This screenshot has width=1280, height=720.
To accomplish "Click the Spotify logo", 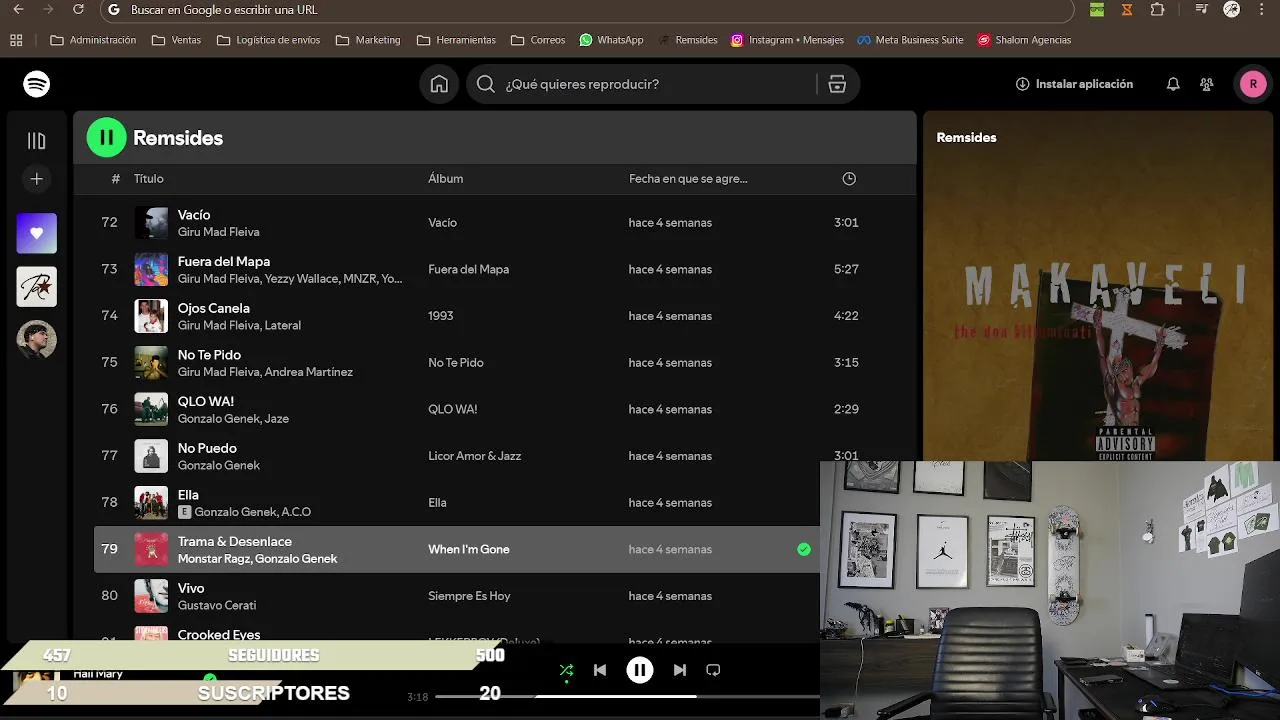I will coord(37,84).
